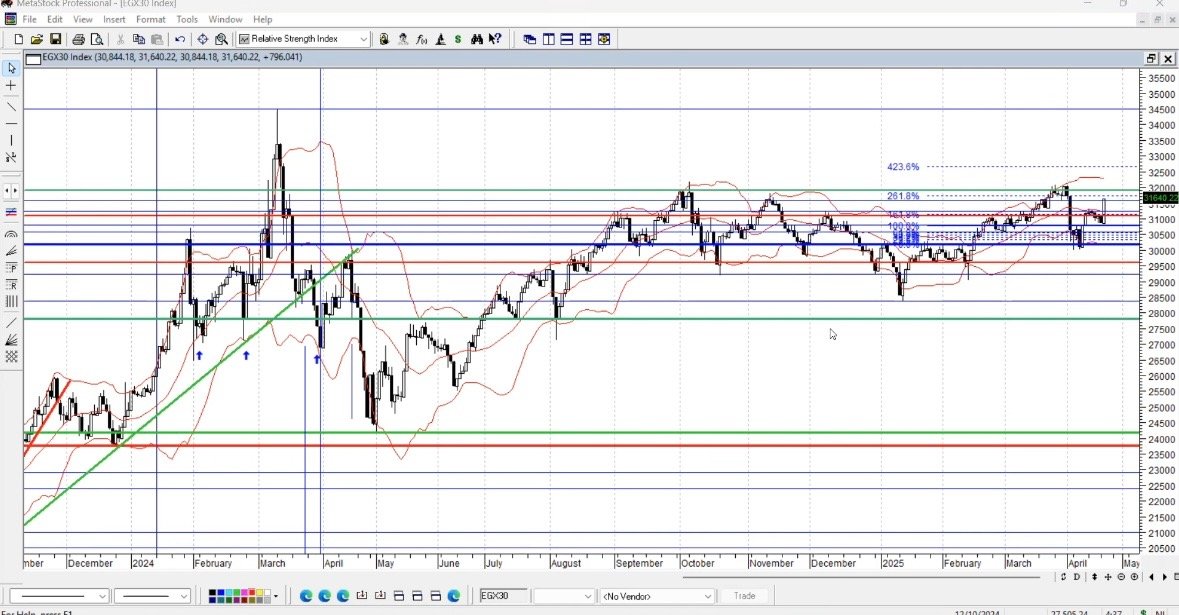Open the binoculars search tool

(x=477, y=39)
